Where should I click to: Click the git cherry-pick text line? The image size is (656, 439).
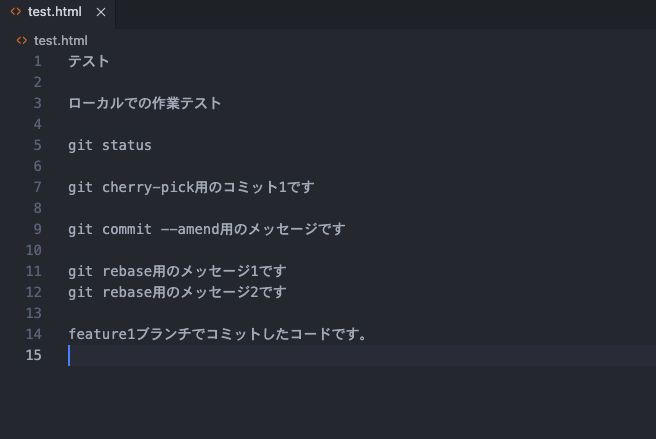(191, 187)
